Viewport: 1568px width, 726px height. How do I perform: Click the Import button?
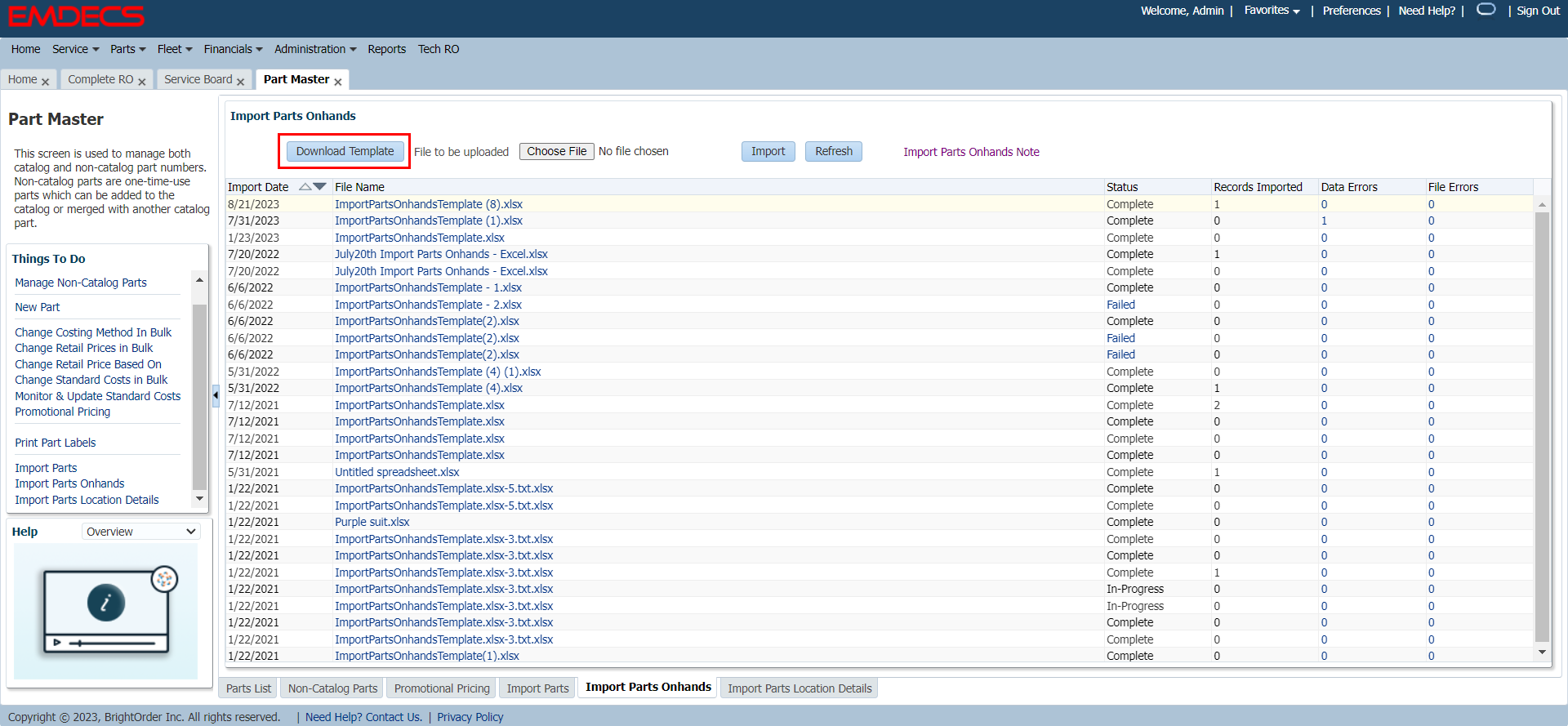(x=768, y=151)
